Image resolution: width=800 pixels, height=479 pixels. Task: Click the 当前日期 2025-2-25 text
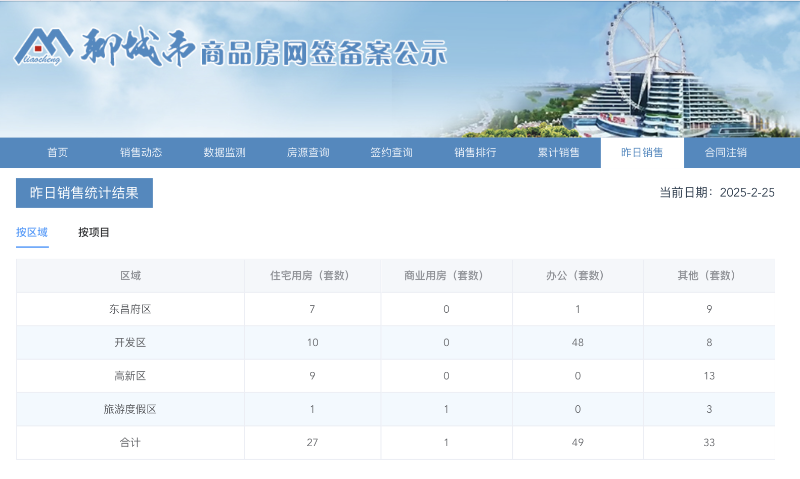(x=717, y=193)
